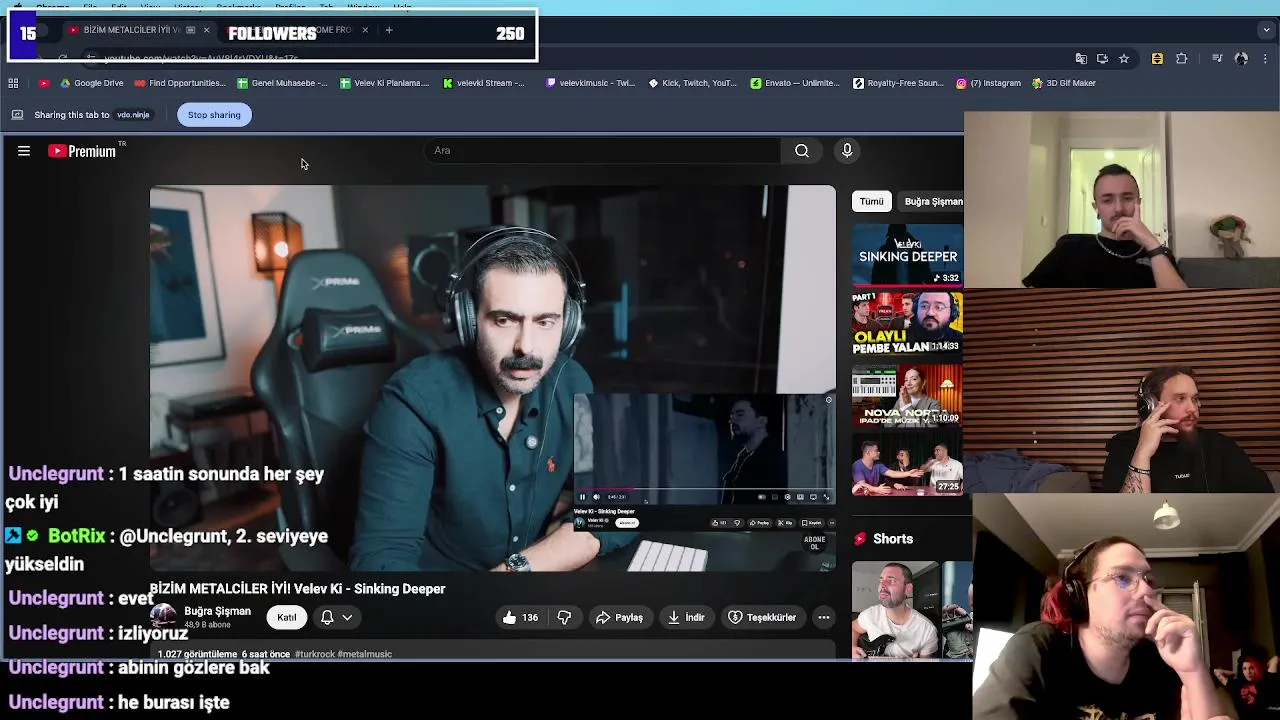1280x720 pixels.
Task: Open Olaylı Pembe Yalan suggested video
Action: point(907,323)
